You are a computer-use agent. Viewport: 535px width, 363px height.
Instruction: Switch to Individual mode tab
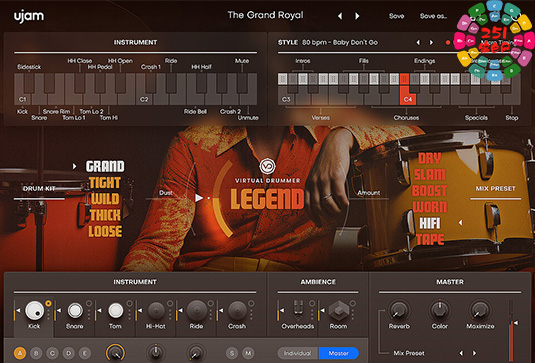298,353
